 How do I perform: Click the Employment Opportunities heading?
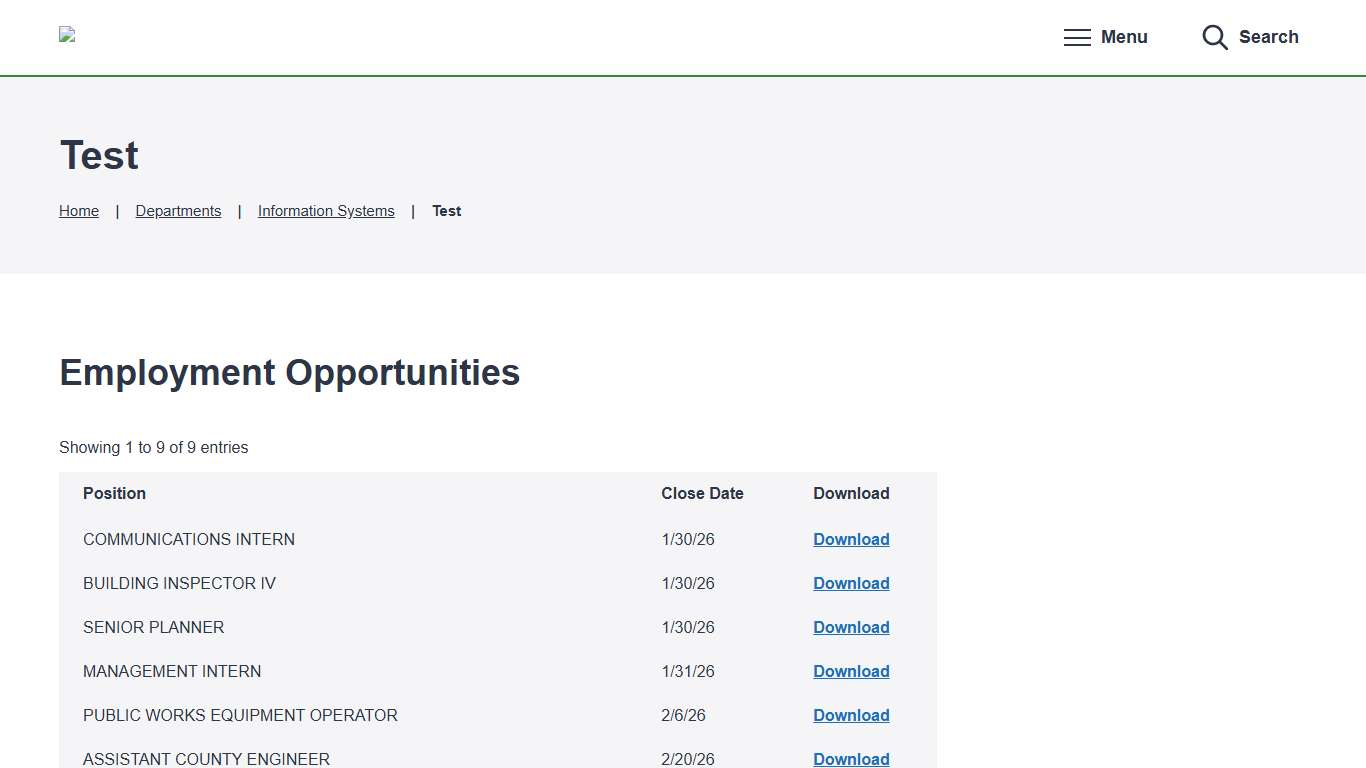(290, 373)
